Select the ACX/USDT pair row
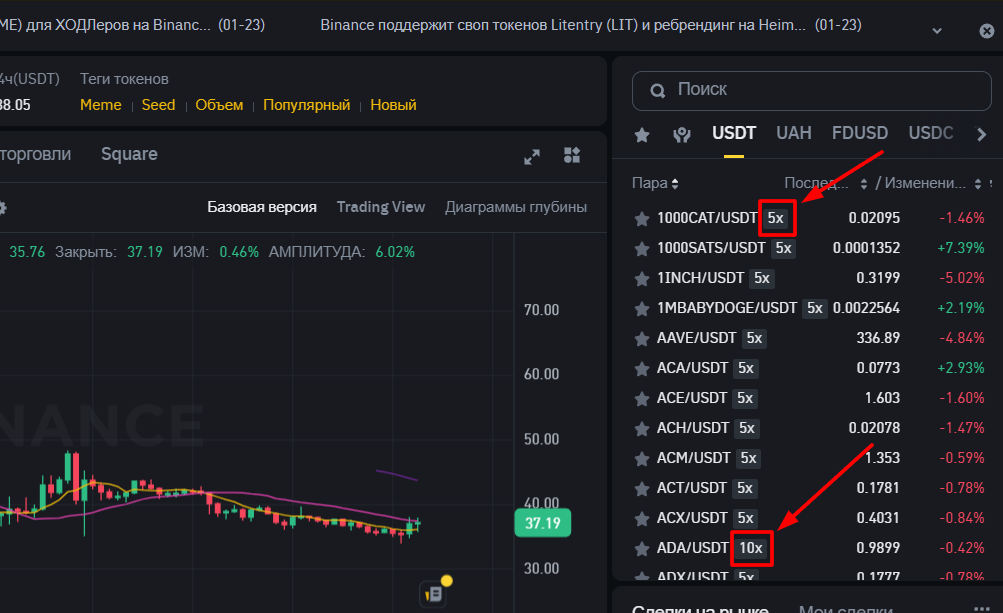 (809, 518)
